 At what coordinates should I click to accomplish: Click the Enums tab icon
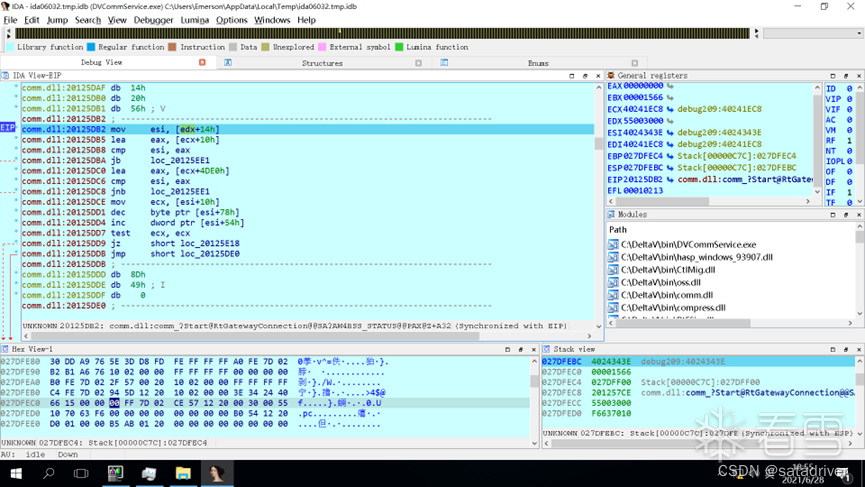click(x=444, y=63)
